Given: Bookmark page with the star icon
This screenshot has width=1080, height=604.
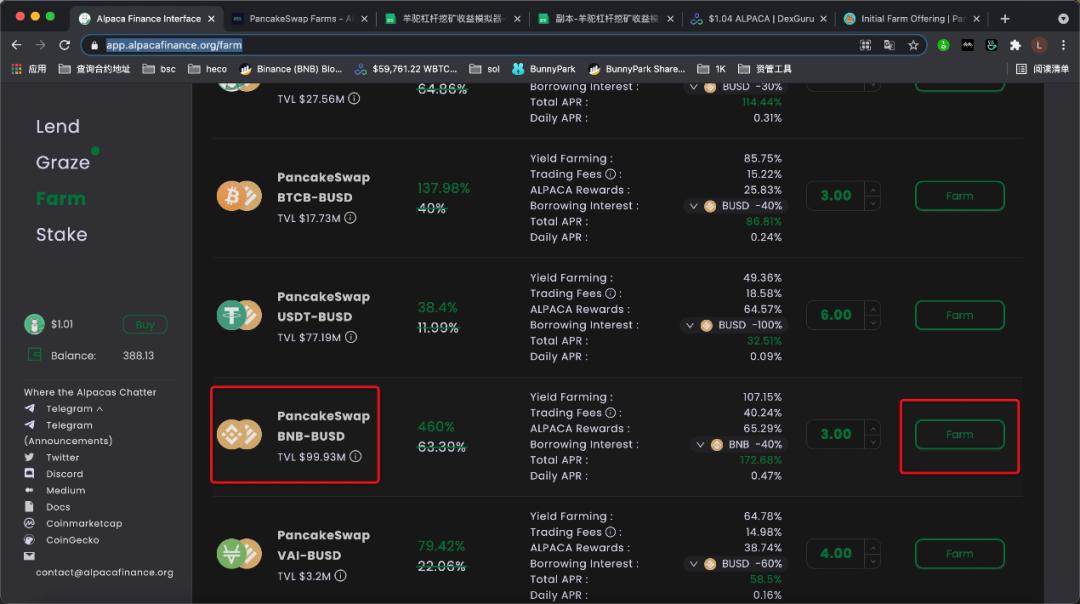Looking at the screenshot, I should tap(913, 45).
